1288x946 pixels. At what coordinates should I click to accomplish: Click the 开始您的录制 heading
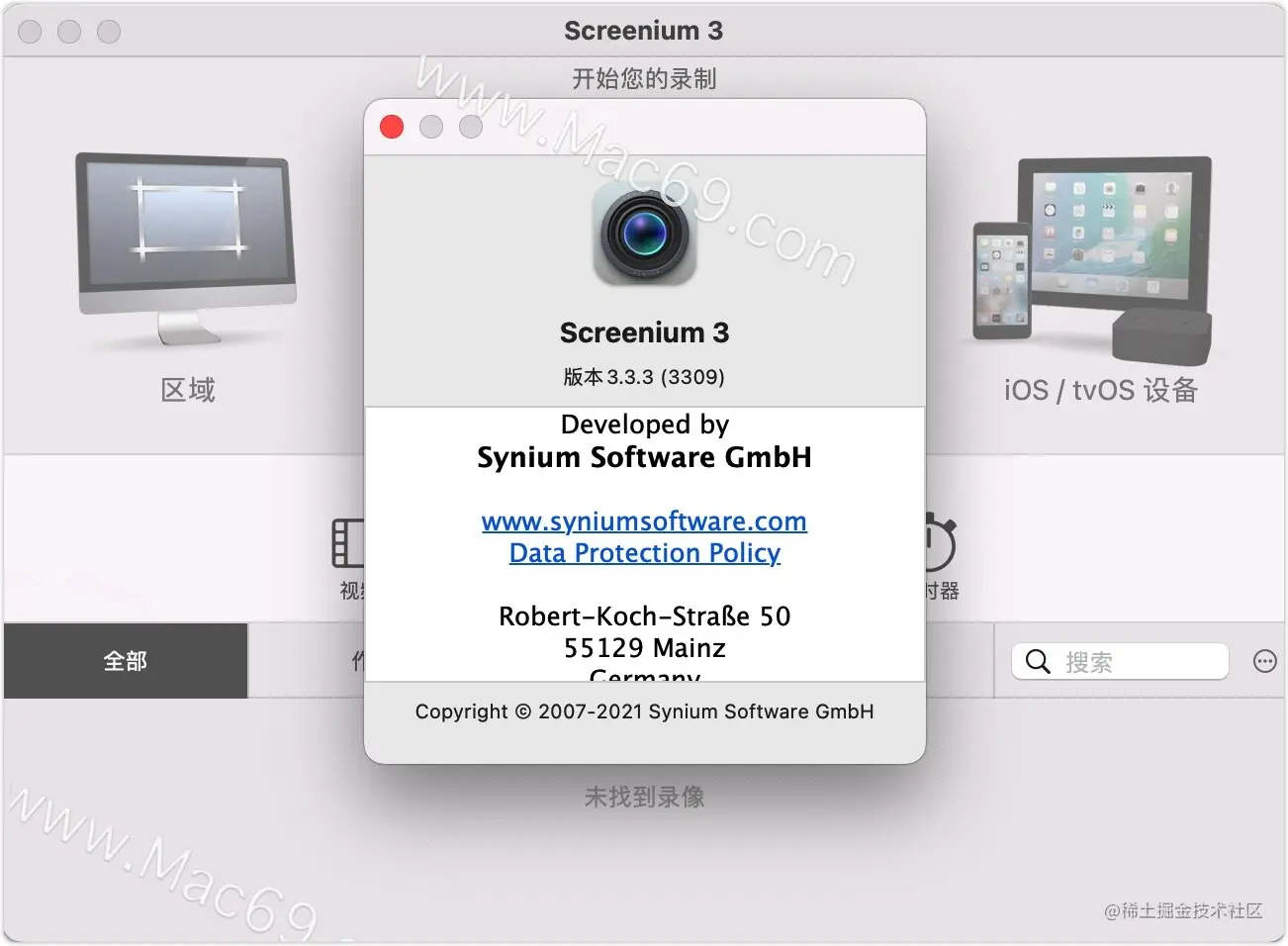[x=644, y=79]
